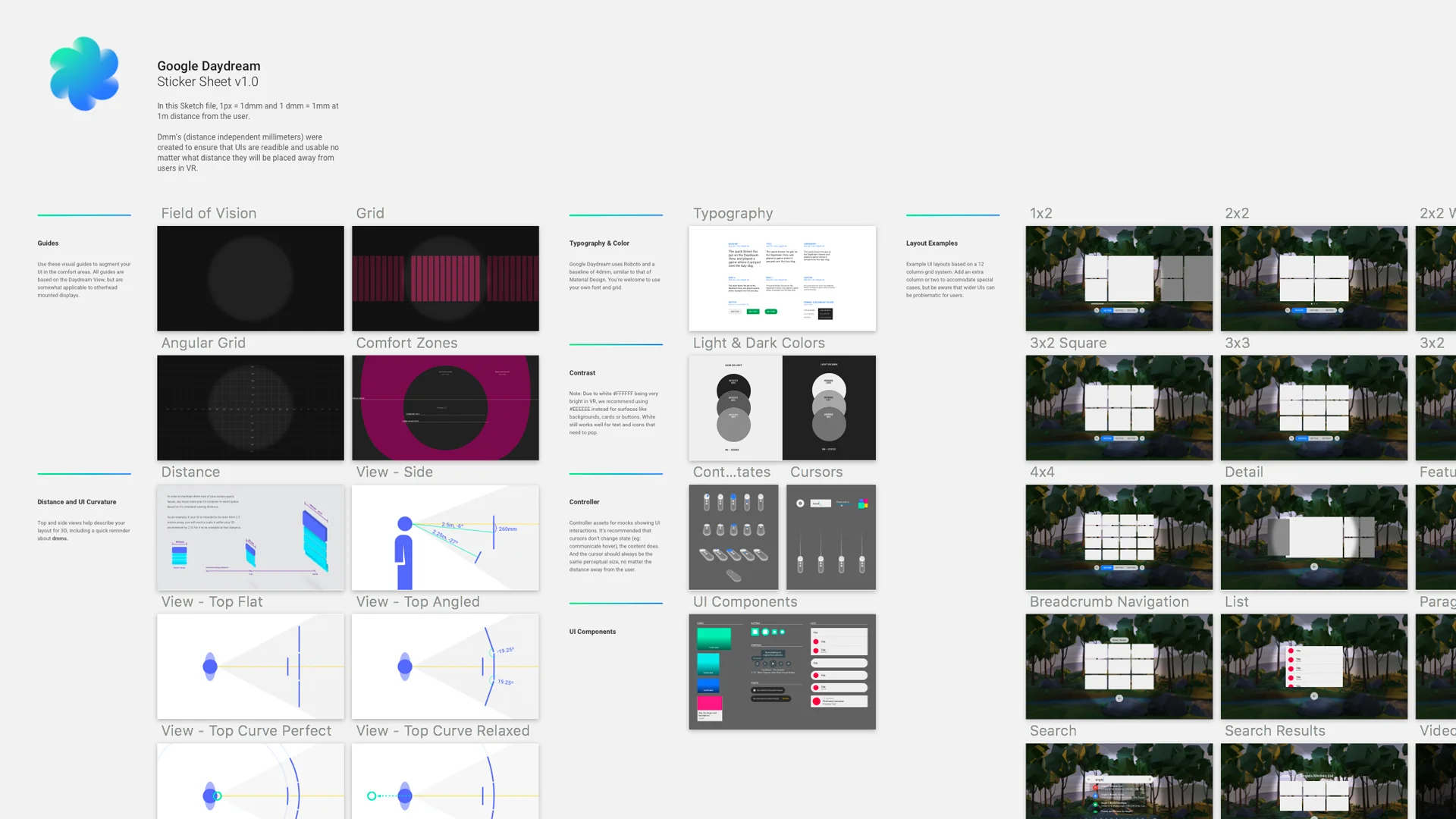The height and width of the screenshot is (819, 1456).
Task: Select the Angular Grid artboard
Action: (x=250, y=407)
